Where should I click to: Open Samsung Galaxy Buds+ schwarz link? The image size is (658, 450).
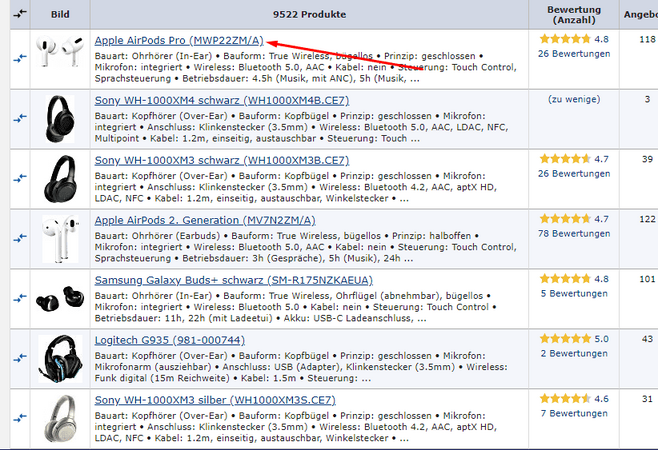pos(233,280)
